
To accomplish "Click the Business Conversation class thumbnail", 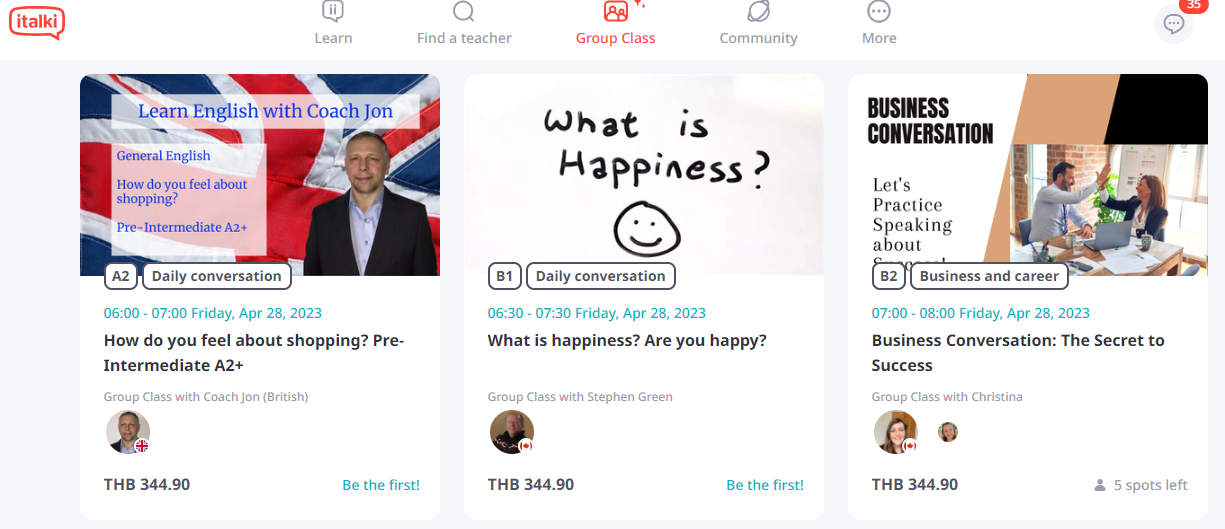I will tap(1028, 175).
